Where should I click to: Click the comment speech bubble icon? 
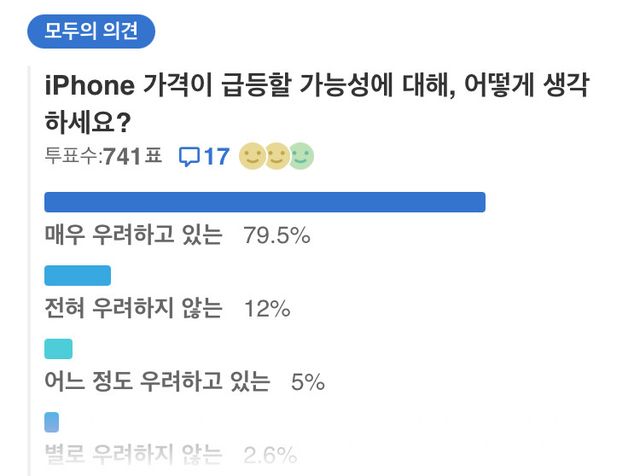coord(189,157)
